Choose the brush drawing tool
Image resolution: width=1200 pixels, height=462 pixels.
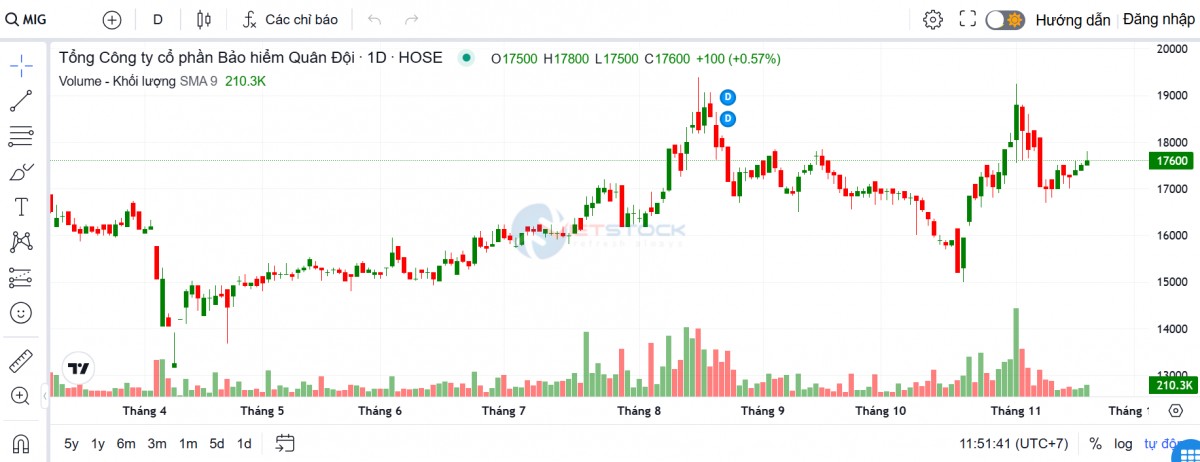(x=21, y=172)
